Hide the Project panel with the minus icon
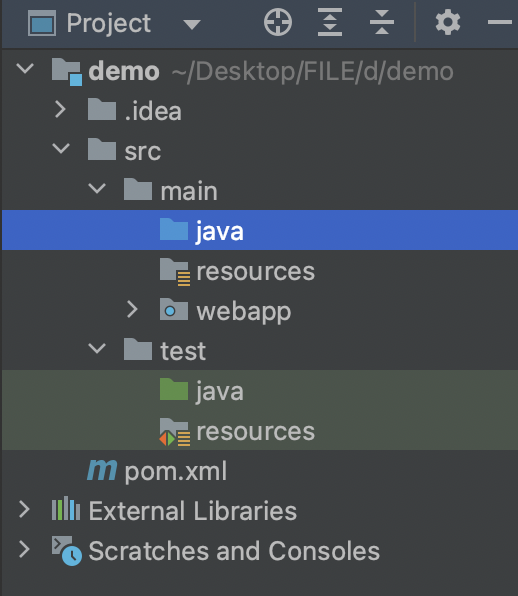 pyautogui.click(x=500, y=22)
